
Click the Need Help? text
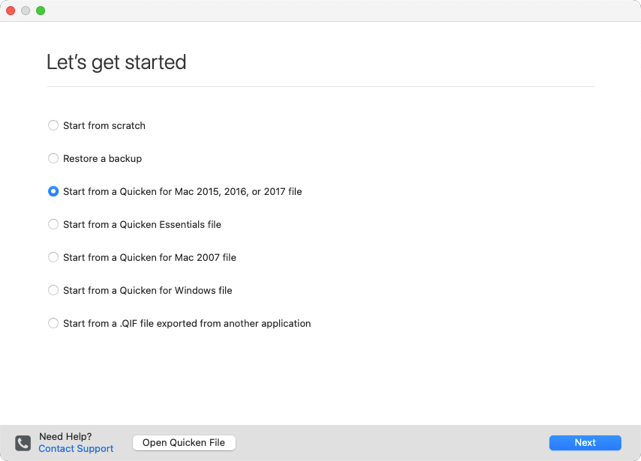(65, 436)
